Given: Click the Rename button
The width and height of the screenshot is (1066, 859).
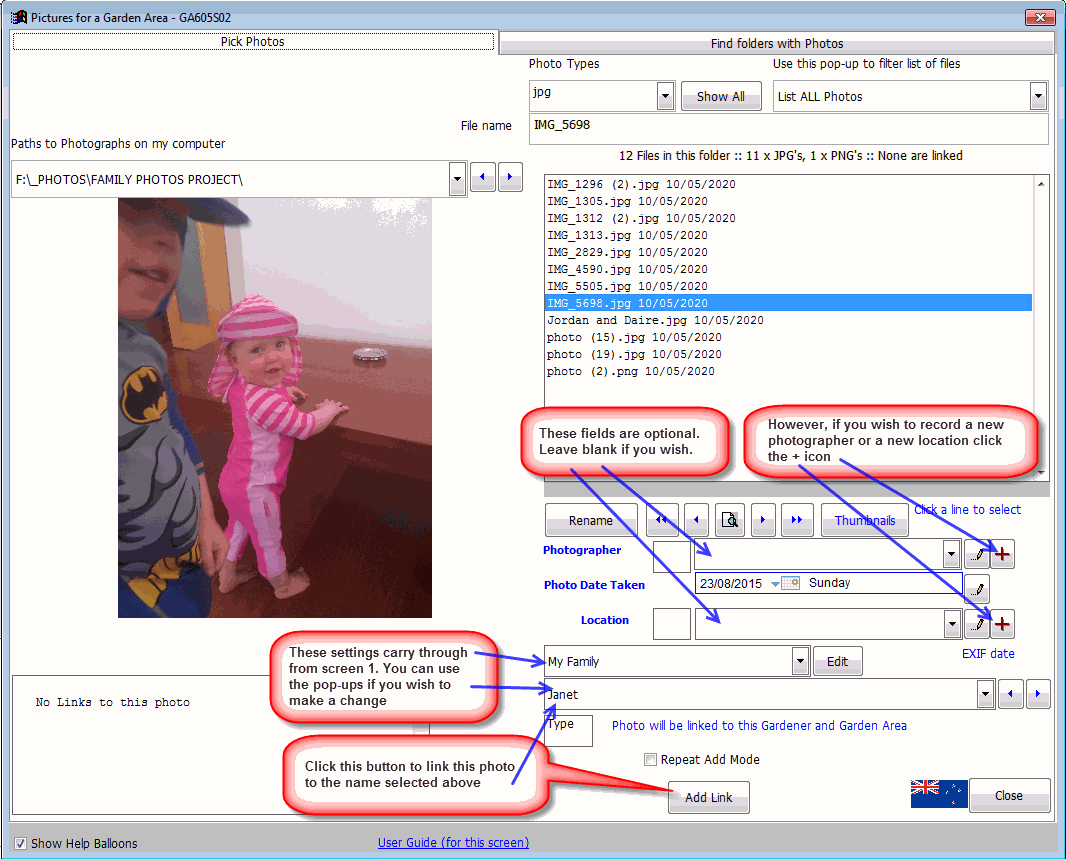Looking at the screenshot, I should click(x=591, y=521).
